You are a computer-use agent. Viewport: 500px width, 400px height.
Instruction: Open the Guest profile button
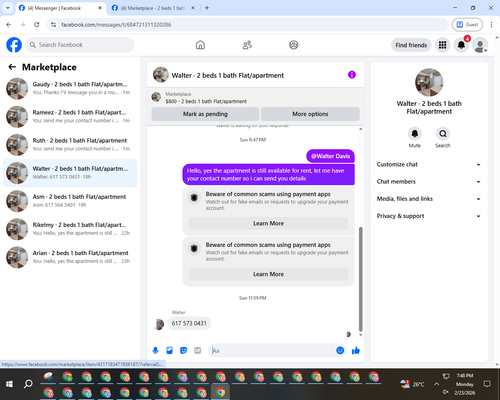click(467, 25)
